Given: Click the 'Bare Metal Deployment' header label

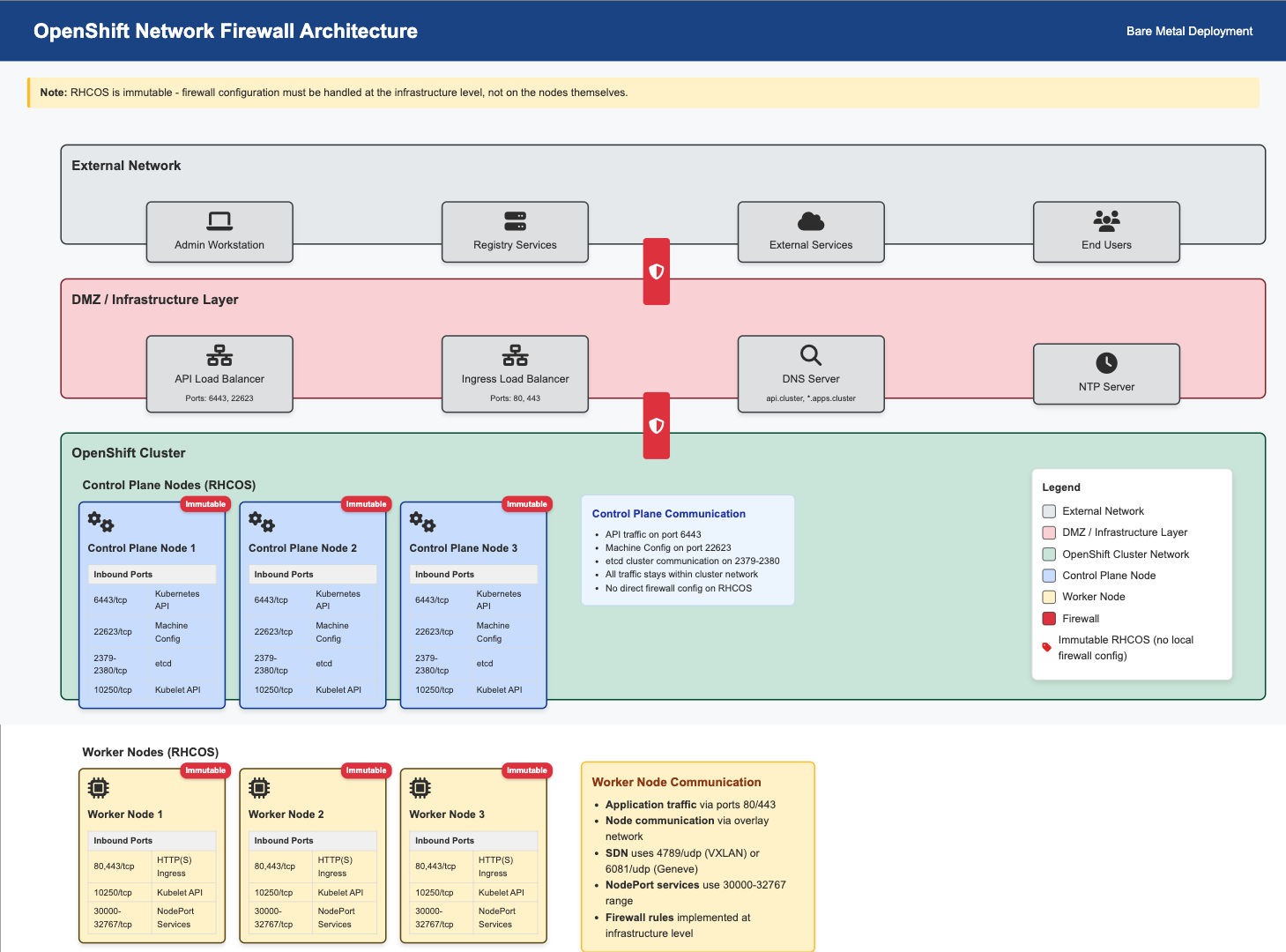Looking at the screenshot, I should click(1189, 31).
